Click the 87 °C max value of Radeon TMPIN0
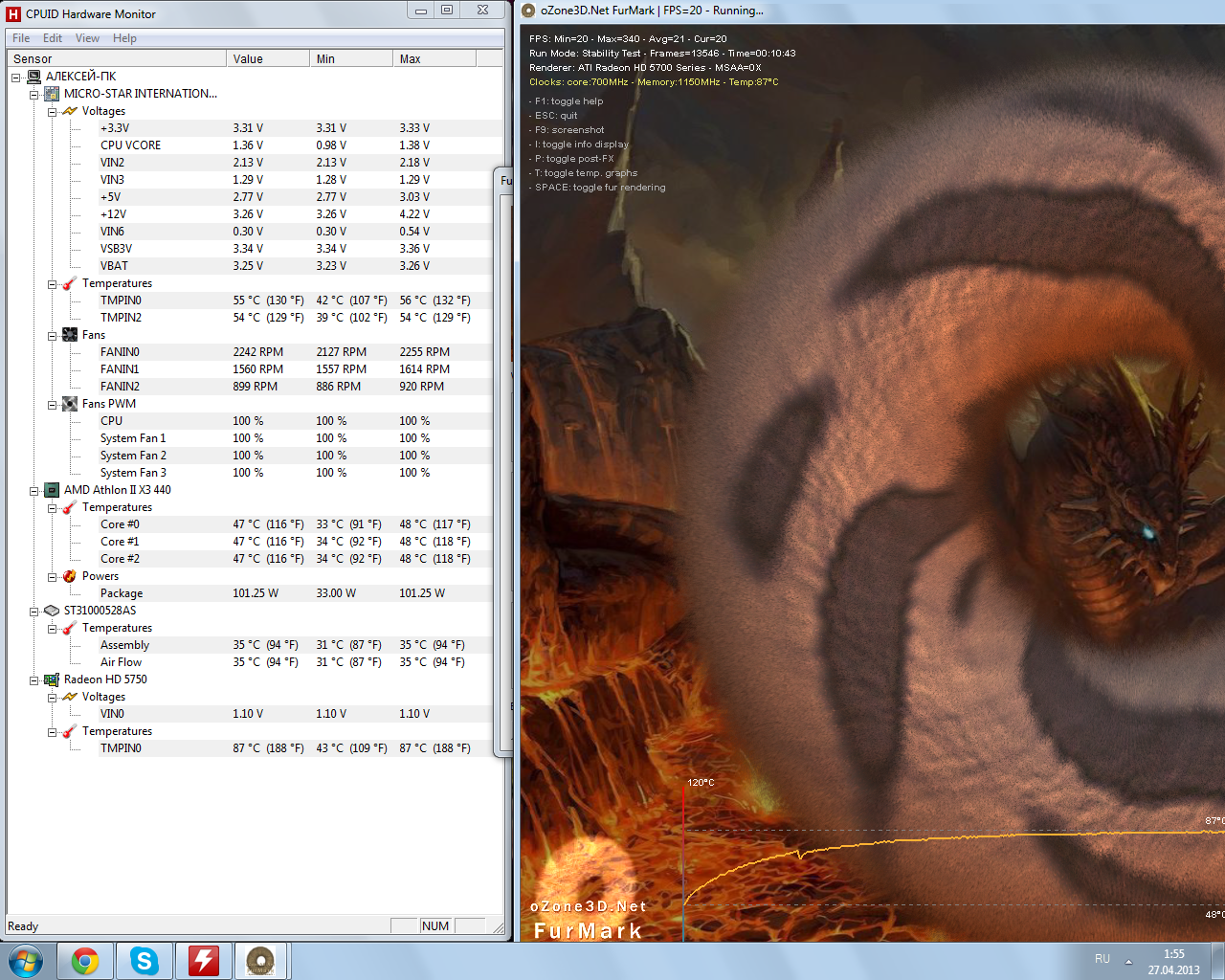The image size is (1225, 980). pyautogui.click(x=434, y=748)
